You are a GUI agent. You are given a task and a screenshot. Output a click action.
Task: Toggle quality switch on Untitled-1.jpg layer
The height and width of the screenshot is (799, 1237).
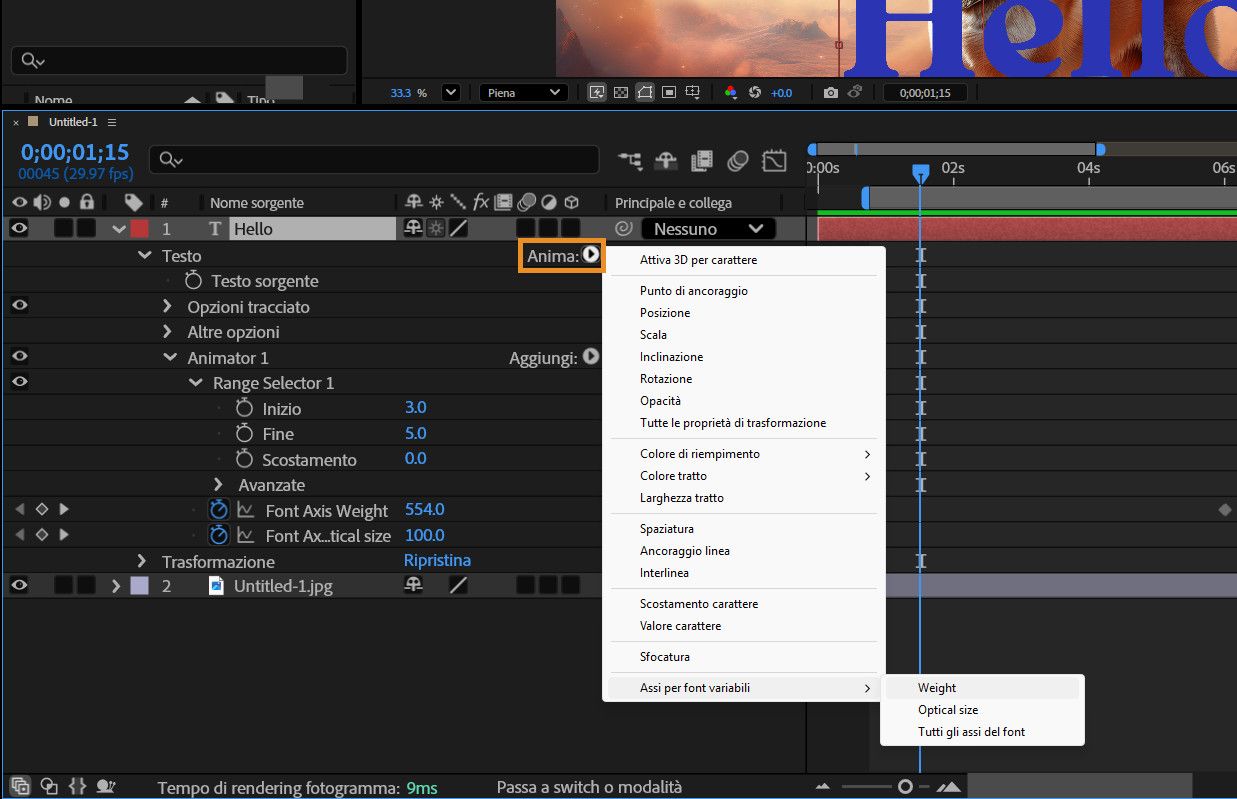[x=458, y=586]
